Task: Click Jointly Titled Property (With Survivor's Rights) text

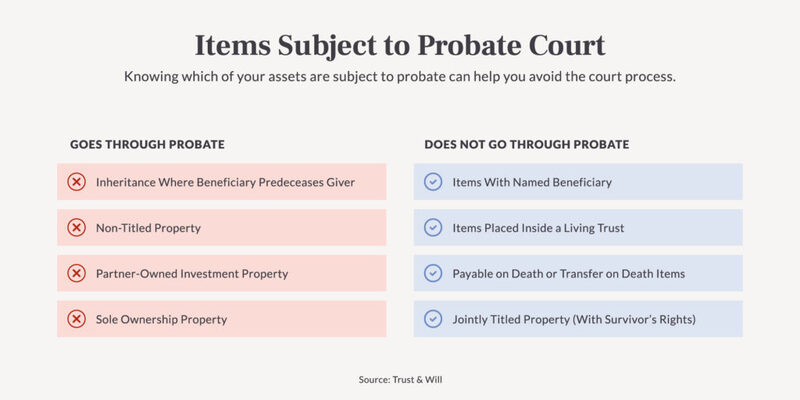Action: [574, 320]
